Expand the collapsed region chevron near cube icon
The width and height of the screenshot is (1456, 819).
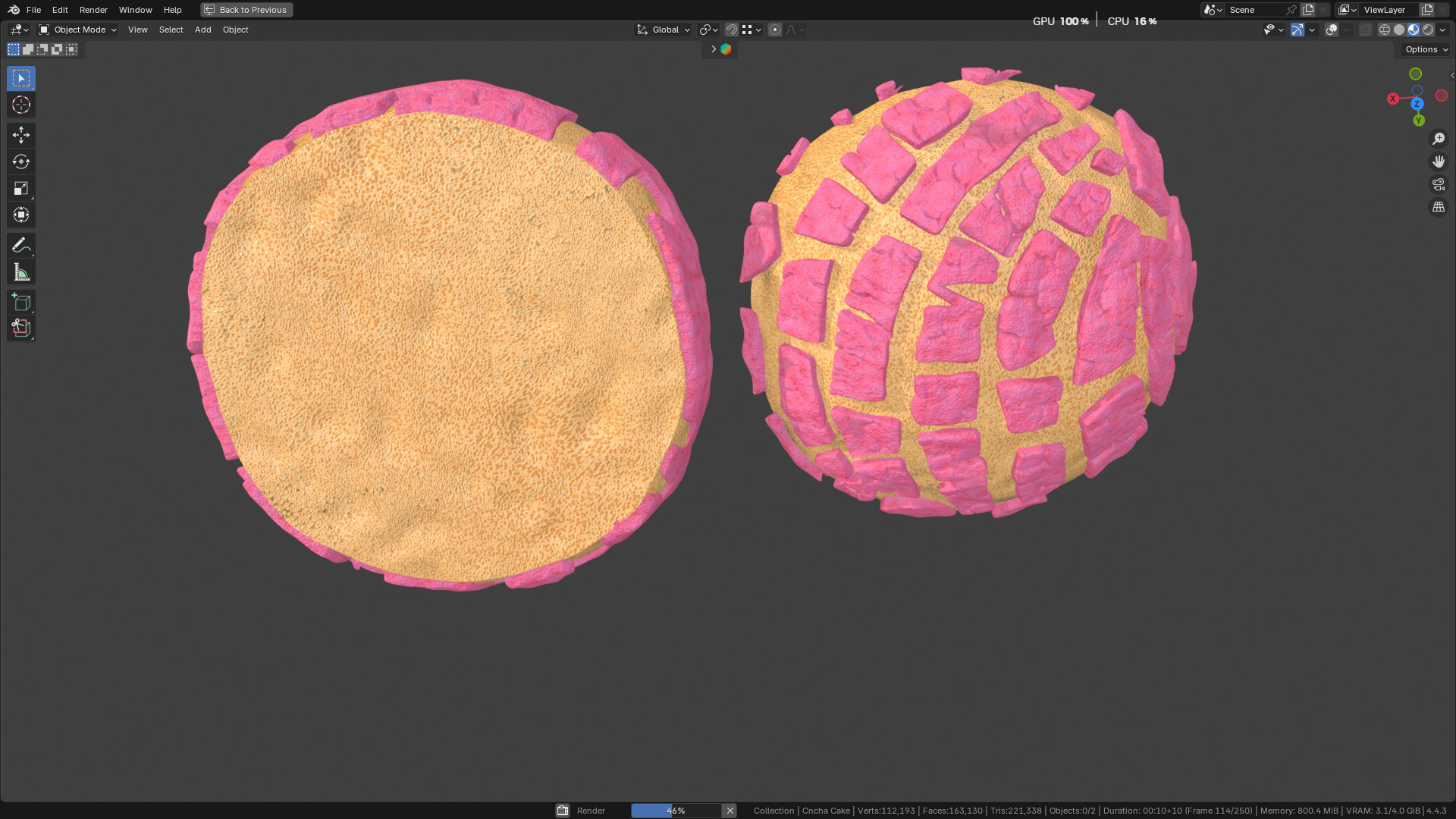pos(713,49)
